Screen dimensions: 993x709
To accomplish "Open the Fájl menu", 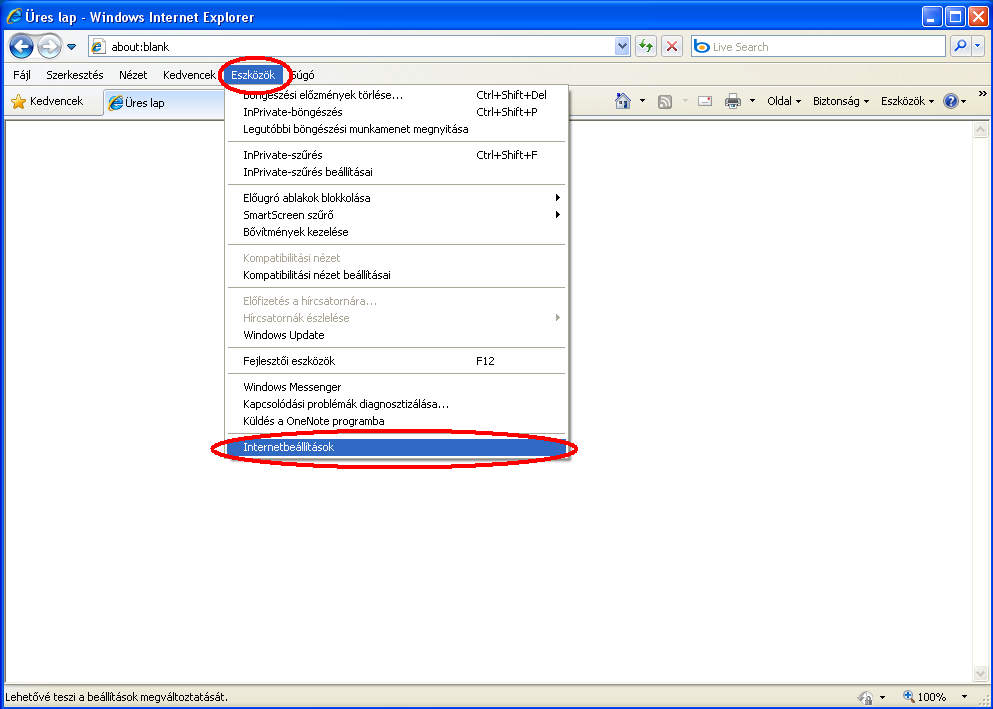I will point(22,75).
